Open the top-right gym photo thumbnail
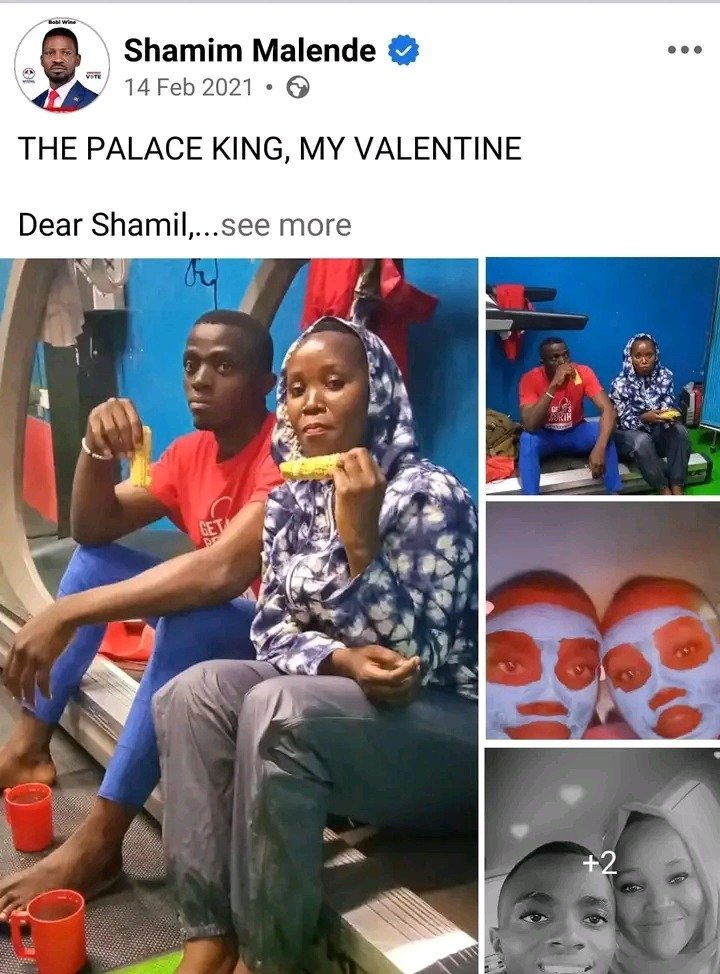 click(603, 376)
